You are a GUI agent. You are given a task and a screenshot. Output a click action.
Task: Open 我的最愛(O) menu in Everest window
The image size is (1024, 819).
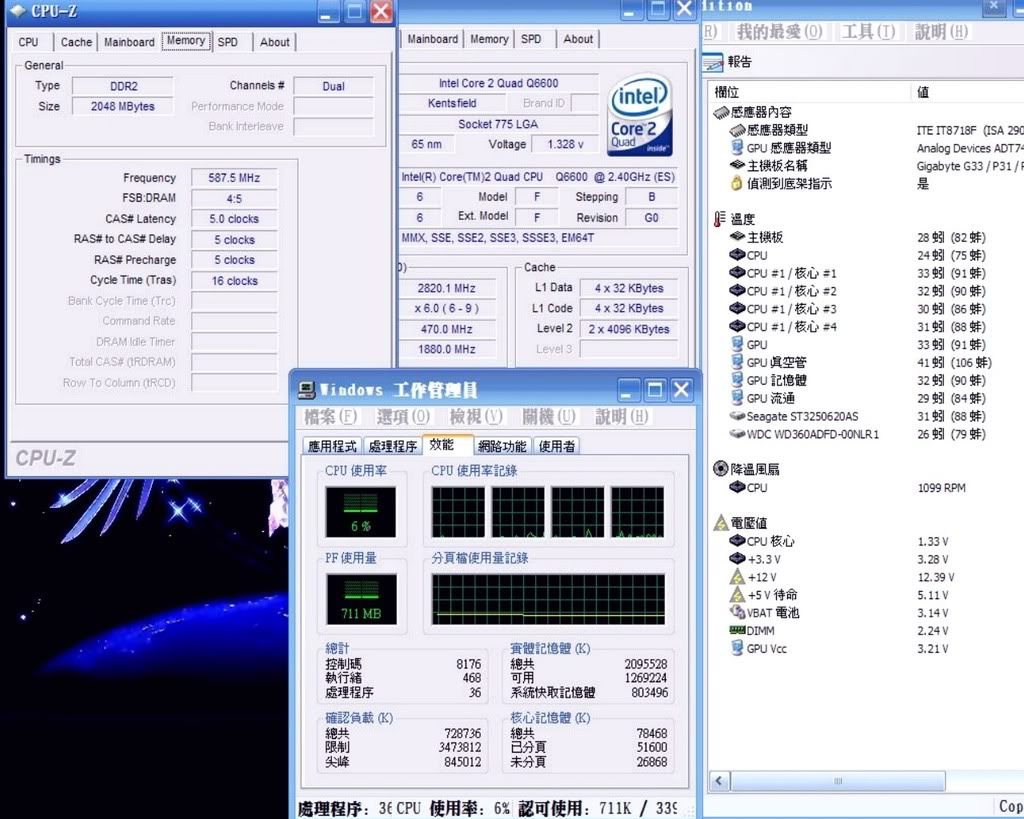(779, 31)
